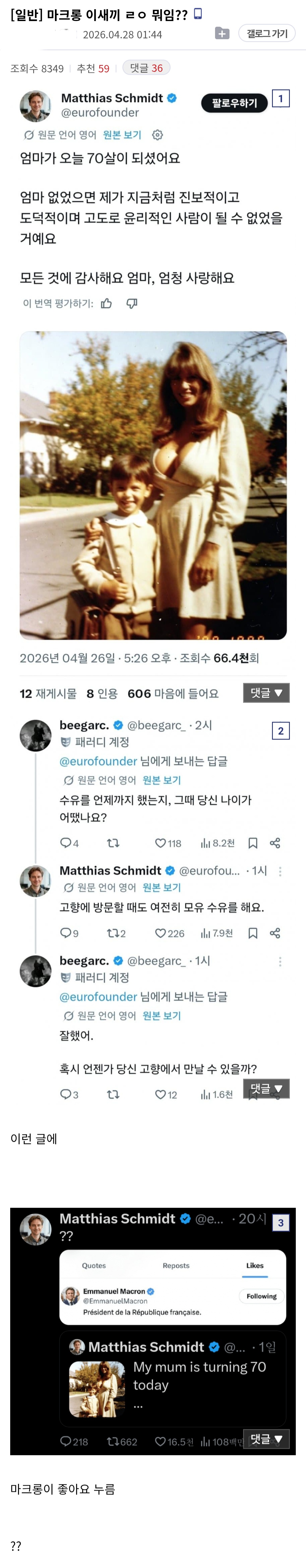Screen dimensions: 306x1568
Task: Click the mobile phone icon next to the post title
Action: tap(198, 14)
